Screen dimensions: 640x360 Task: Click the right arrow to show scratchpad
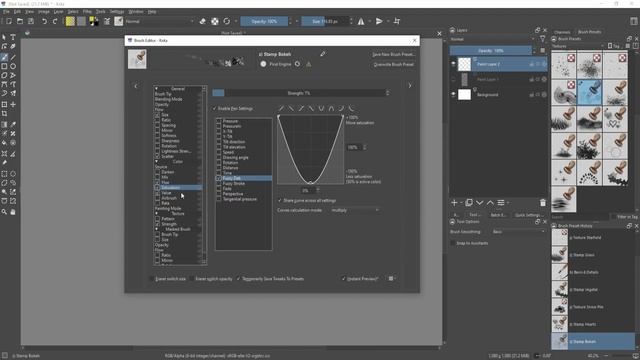tap(410, 86)
